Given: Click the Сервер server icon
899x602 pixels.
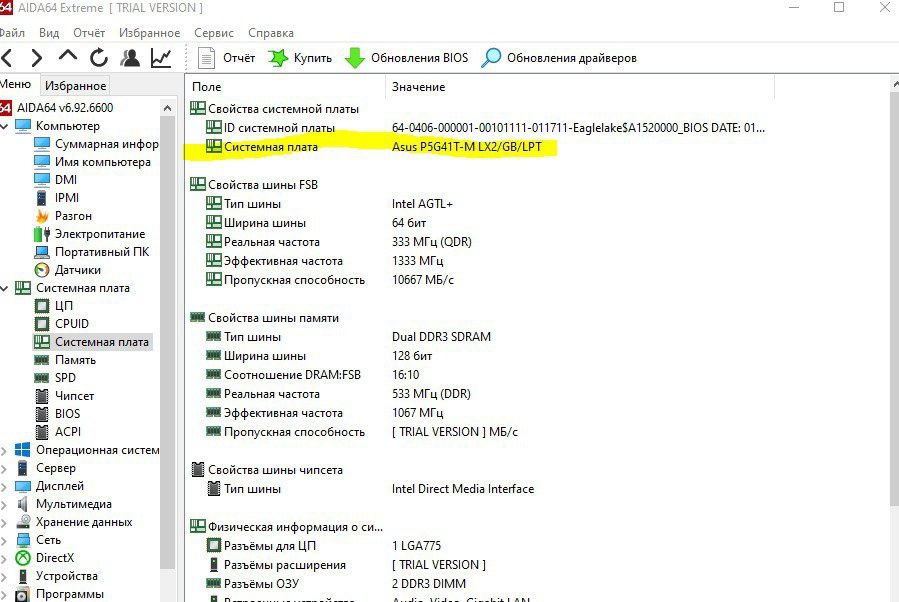Looking at the screenshot, I should (22, 468).
